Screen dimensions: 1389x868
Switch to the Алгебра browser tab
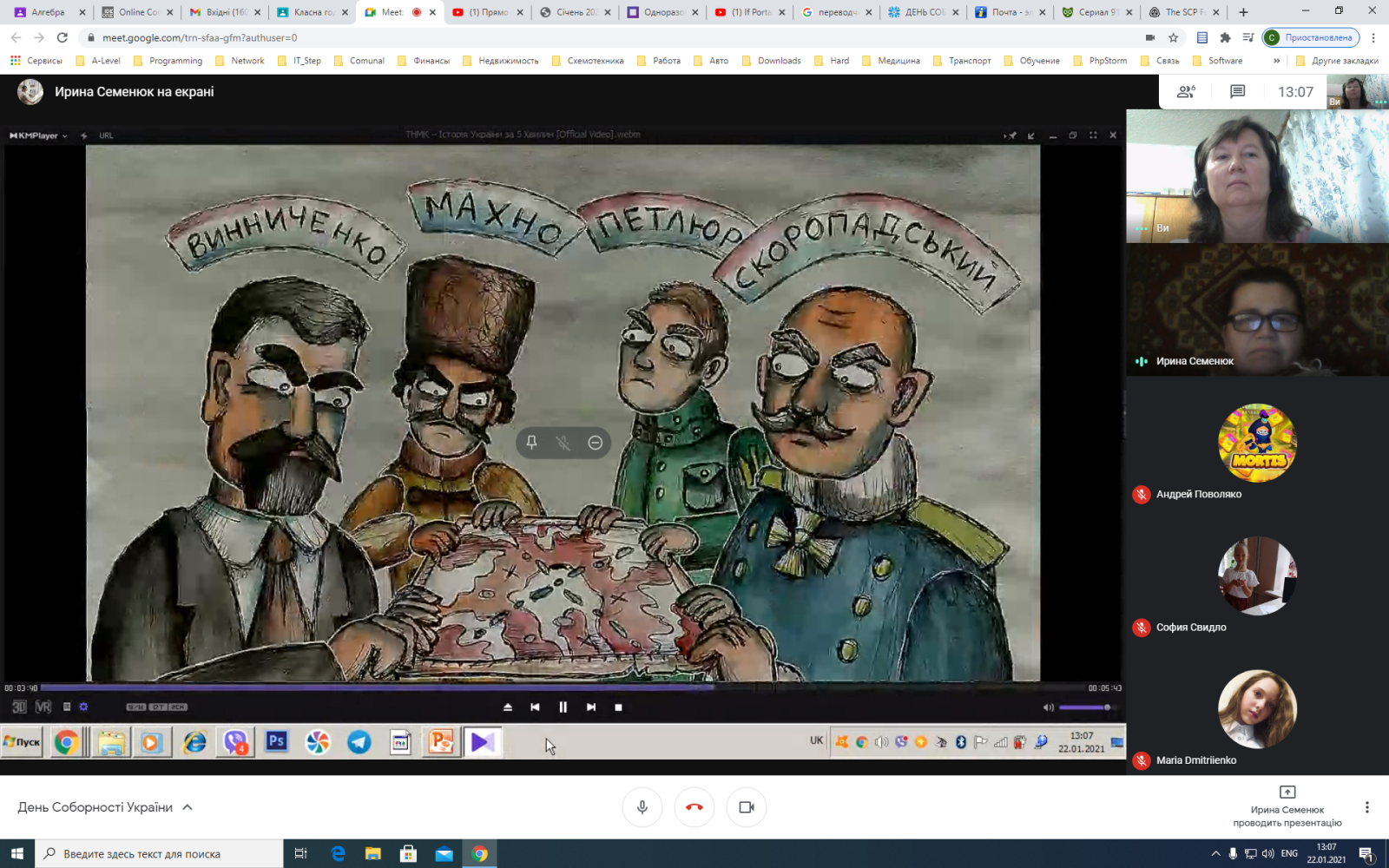[x=48, y=12]
